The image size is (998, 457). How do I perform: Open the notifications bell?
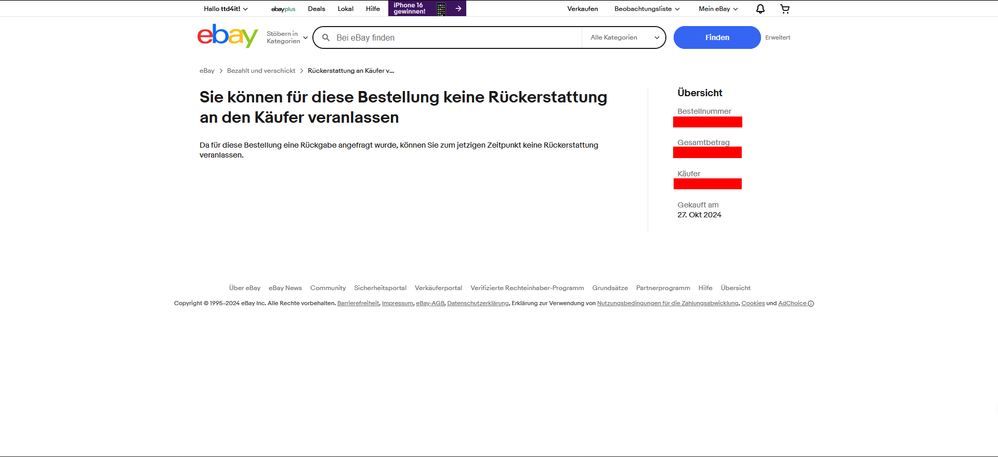[760, 9]
